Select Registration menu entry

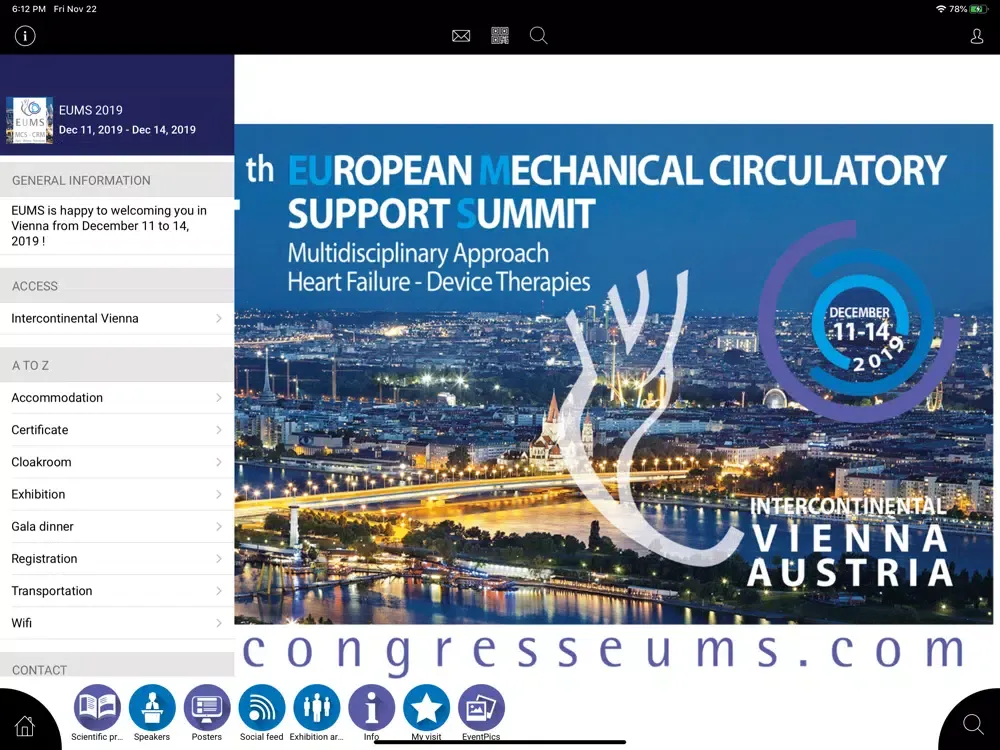(117, 559)
